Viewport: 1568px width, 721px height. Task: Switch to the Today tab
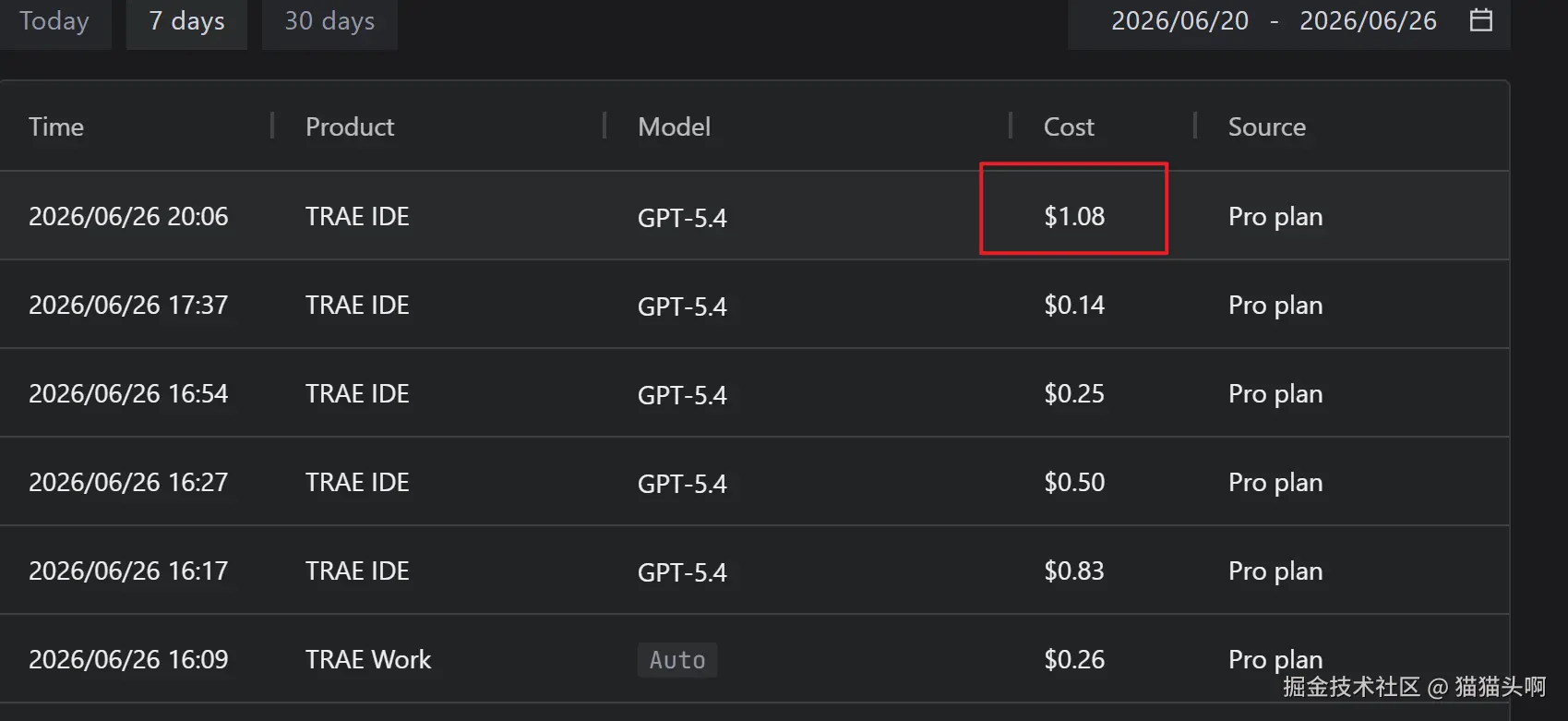click(54, 21)
